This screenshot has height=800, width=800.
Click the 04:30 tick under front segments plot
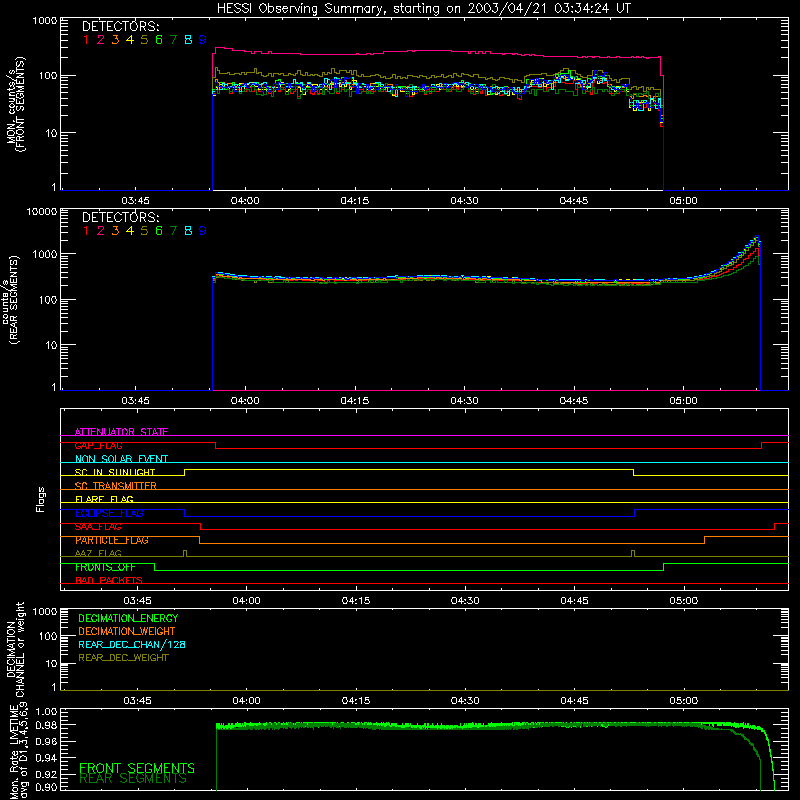pyautogui.click(x=464, y=201)
